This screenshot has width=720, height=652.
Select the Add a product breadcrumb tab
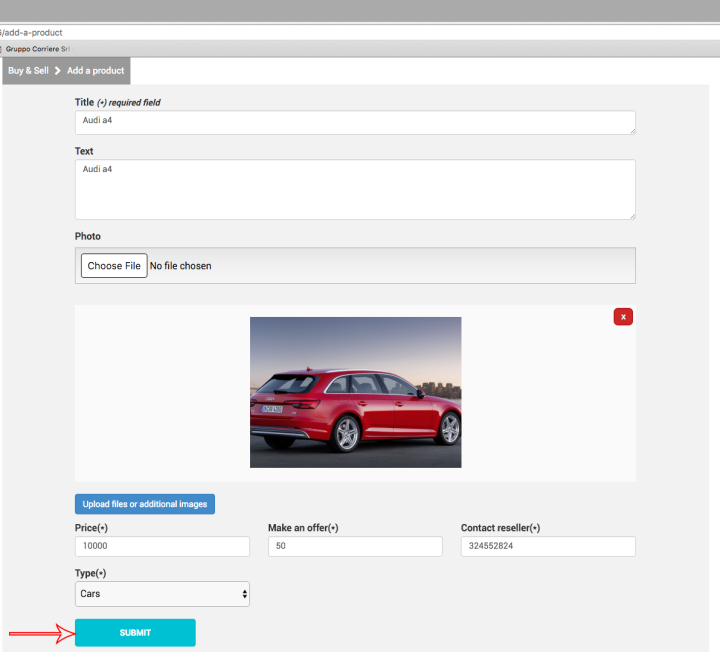96,71
